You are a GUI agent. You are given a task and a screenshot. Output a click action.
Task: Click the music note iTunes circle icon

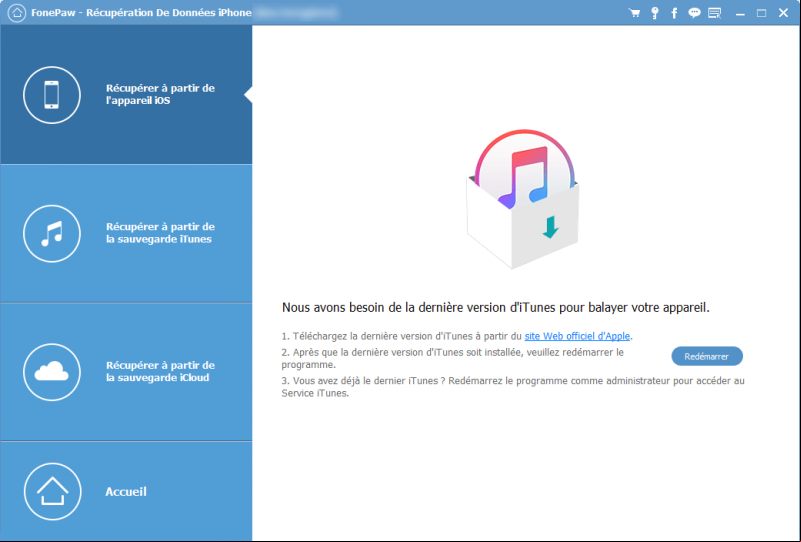(x=52, y=233)
